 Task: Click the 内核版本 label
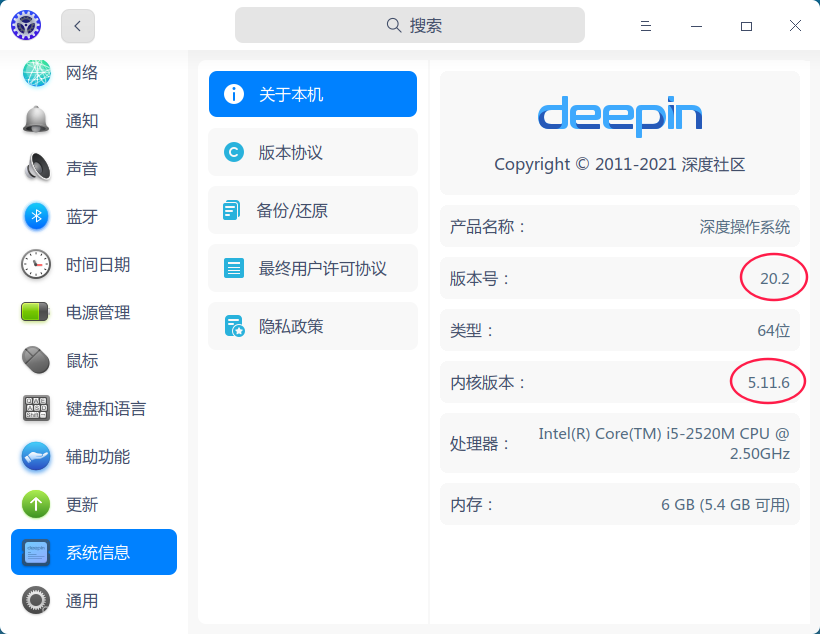click(487, 382)
